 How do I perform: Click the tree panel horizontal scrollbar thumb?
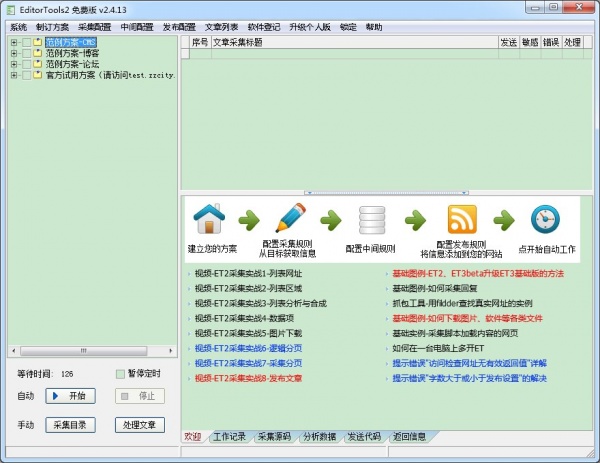click(84, 351)
